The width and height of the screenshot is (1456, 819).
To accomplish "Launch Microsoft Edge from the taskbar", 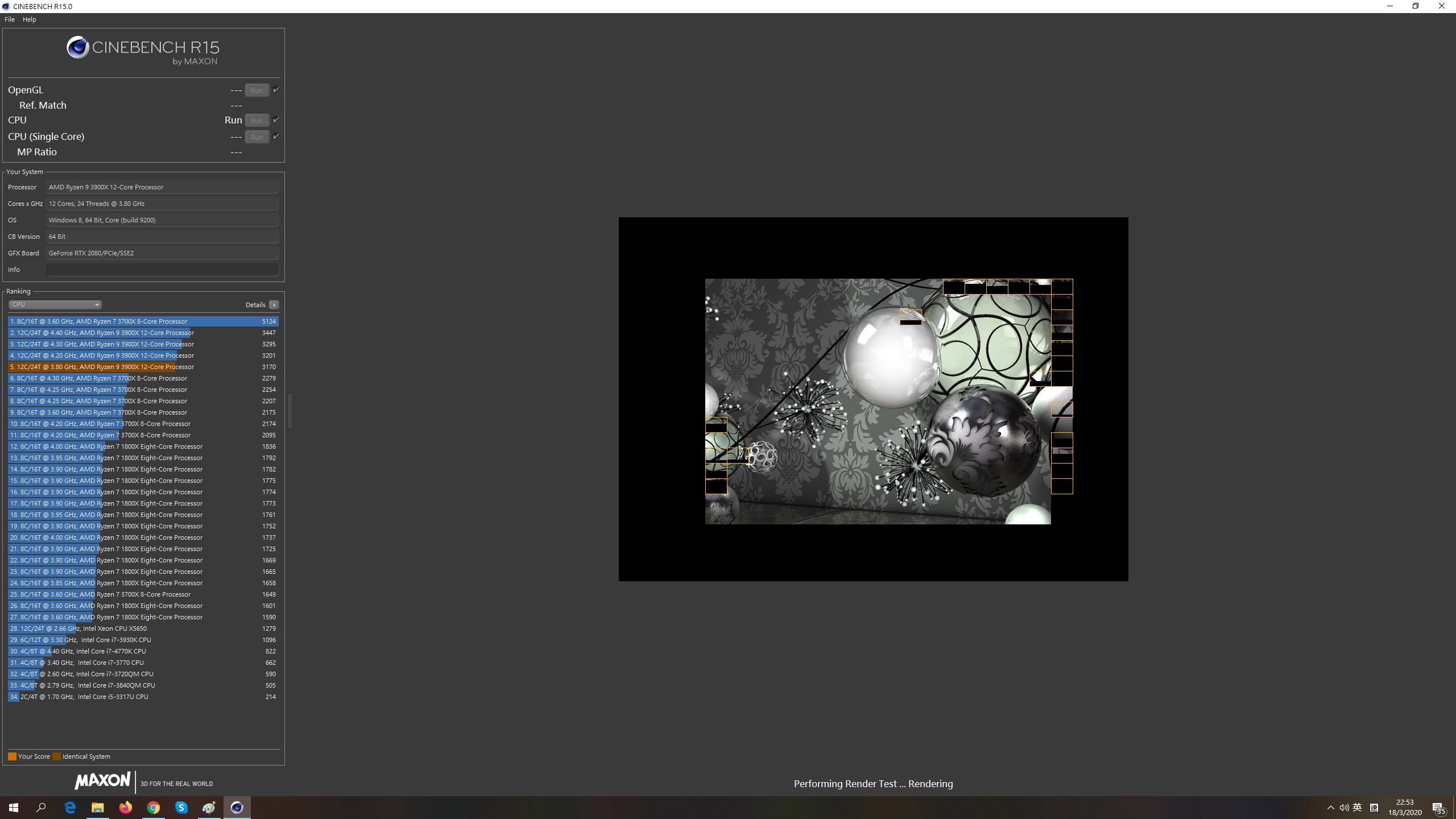I will (x=70, y=808).
